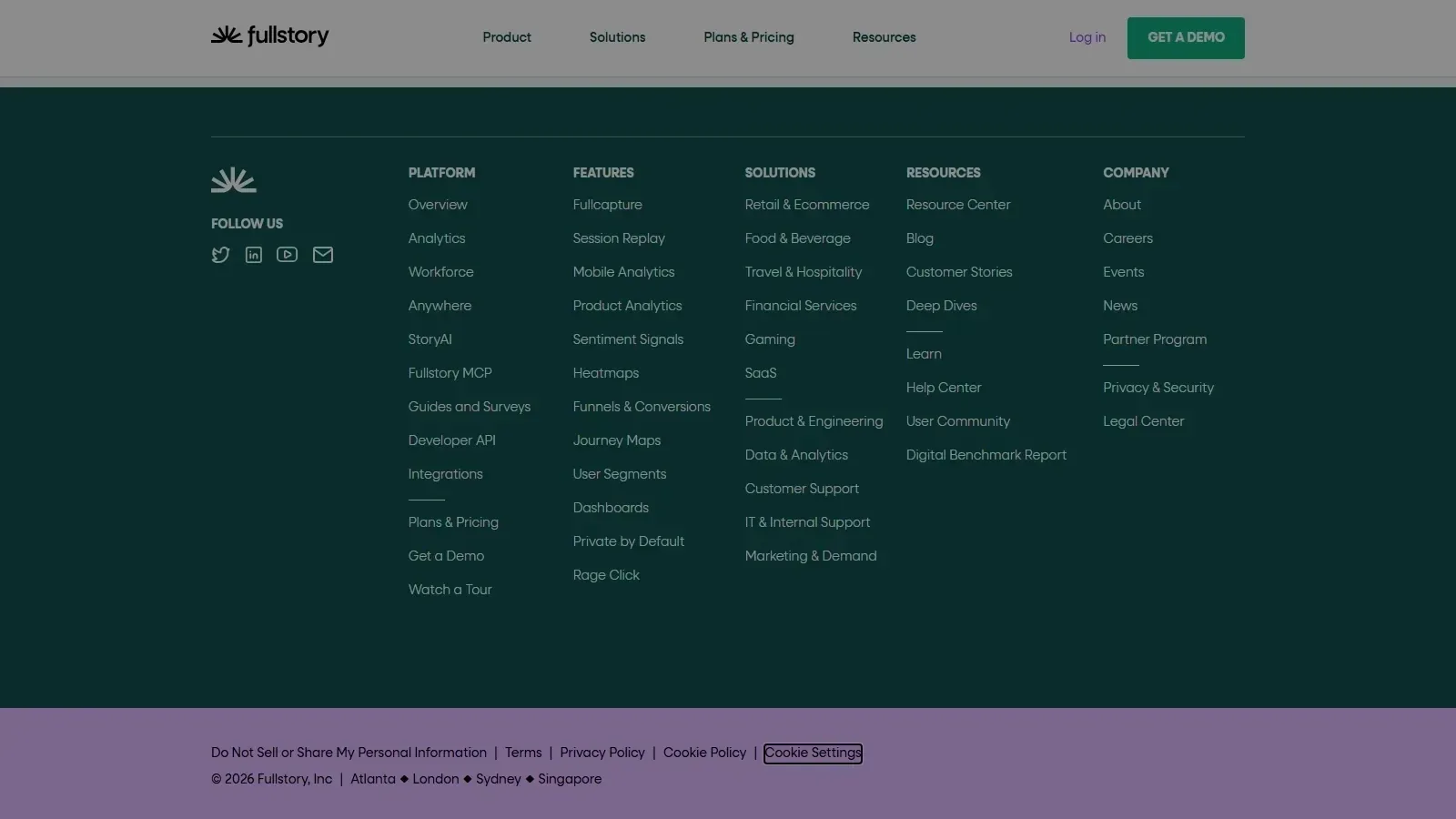Click the footer Fullstory leaf logo

234,179
